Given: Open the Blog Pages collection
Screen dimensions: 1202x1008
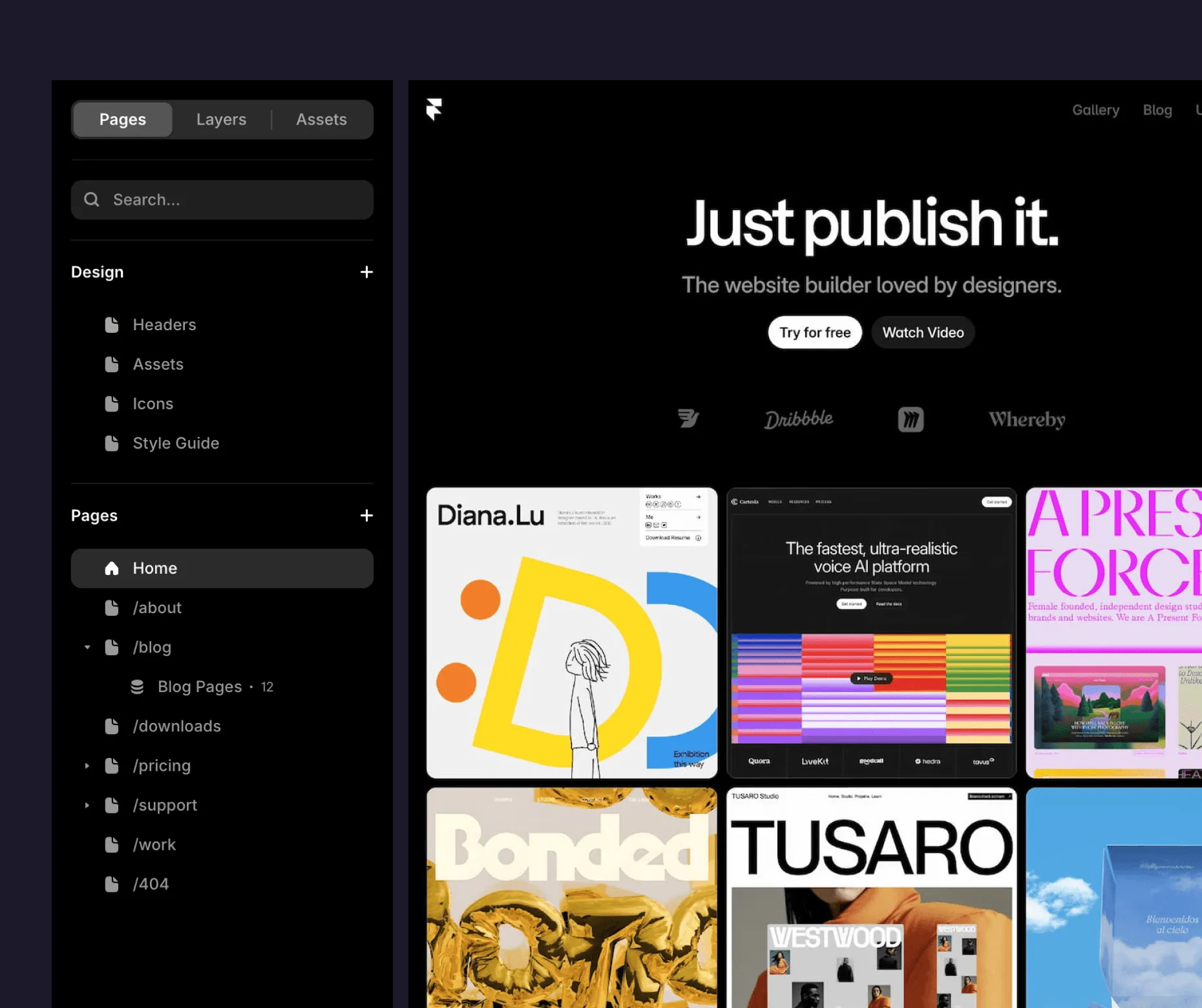Looking at the screenshot, I should (222, 686).
